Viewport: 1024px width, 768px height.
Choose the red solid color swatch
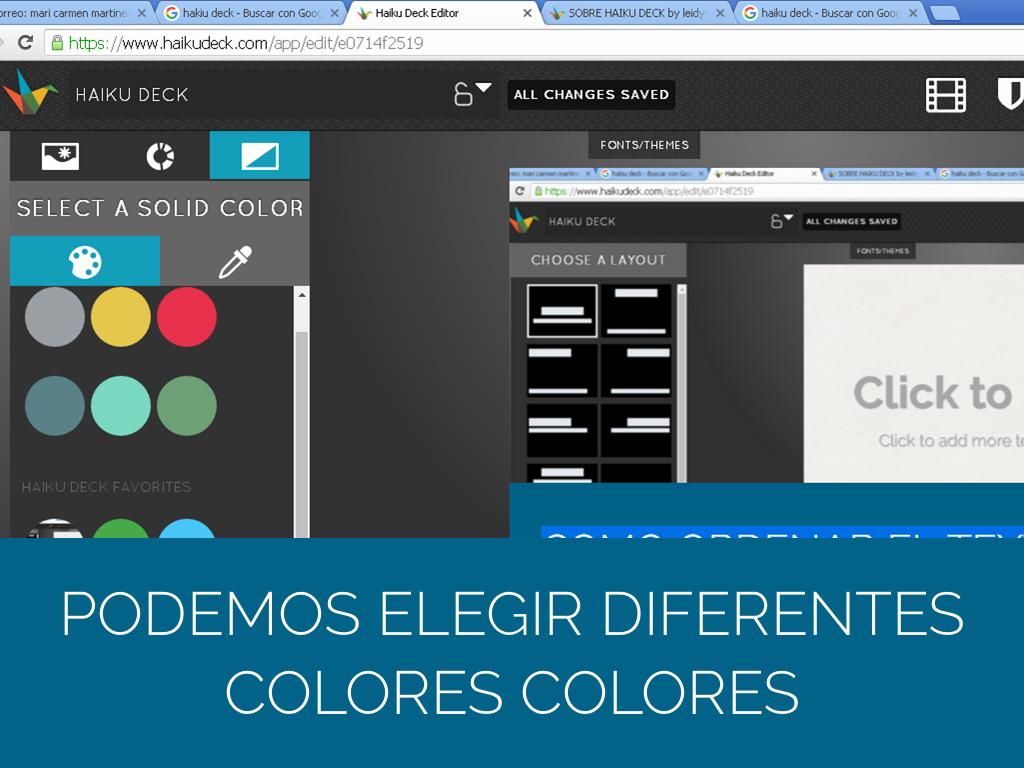[x=187, y=317]
